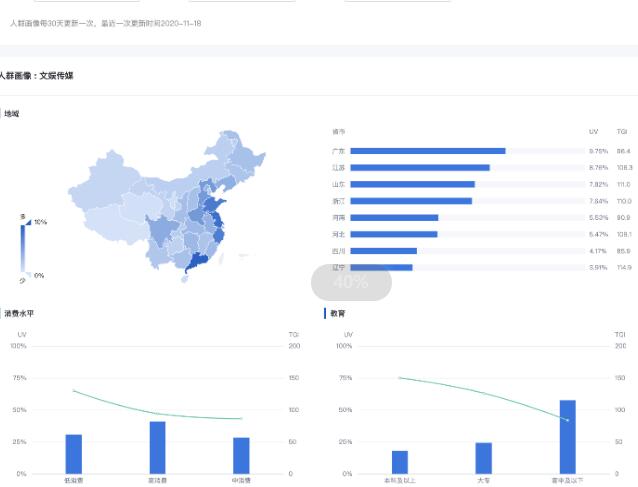
Task: Click the 高中及以下 bar in education chart
Action: (568, 436)
